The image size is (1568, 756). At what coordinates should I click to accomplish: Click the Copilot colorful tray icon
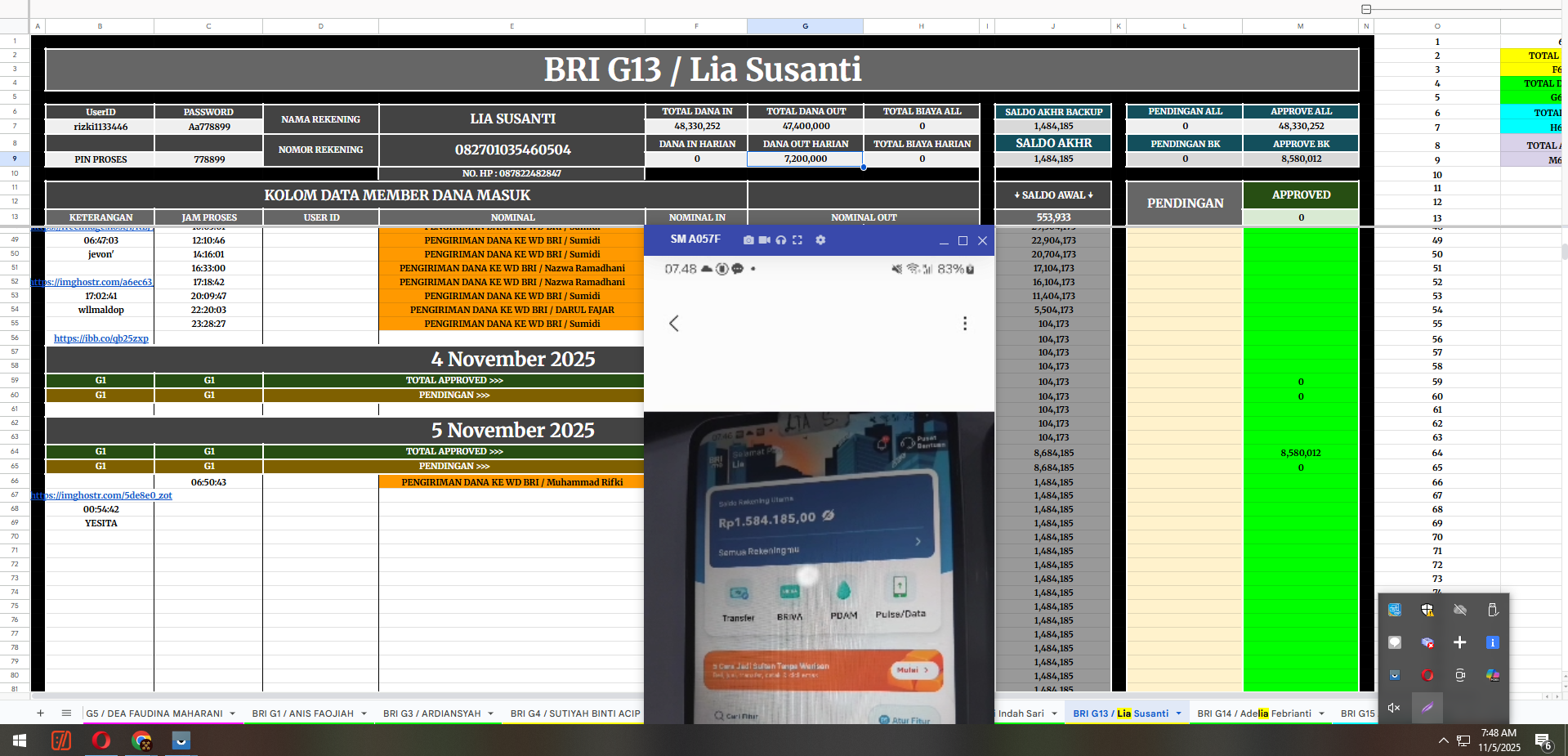(1493, 675)
